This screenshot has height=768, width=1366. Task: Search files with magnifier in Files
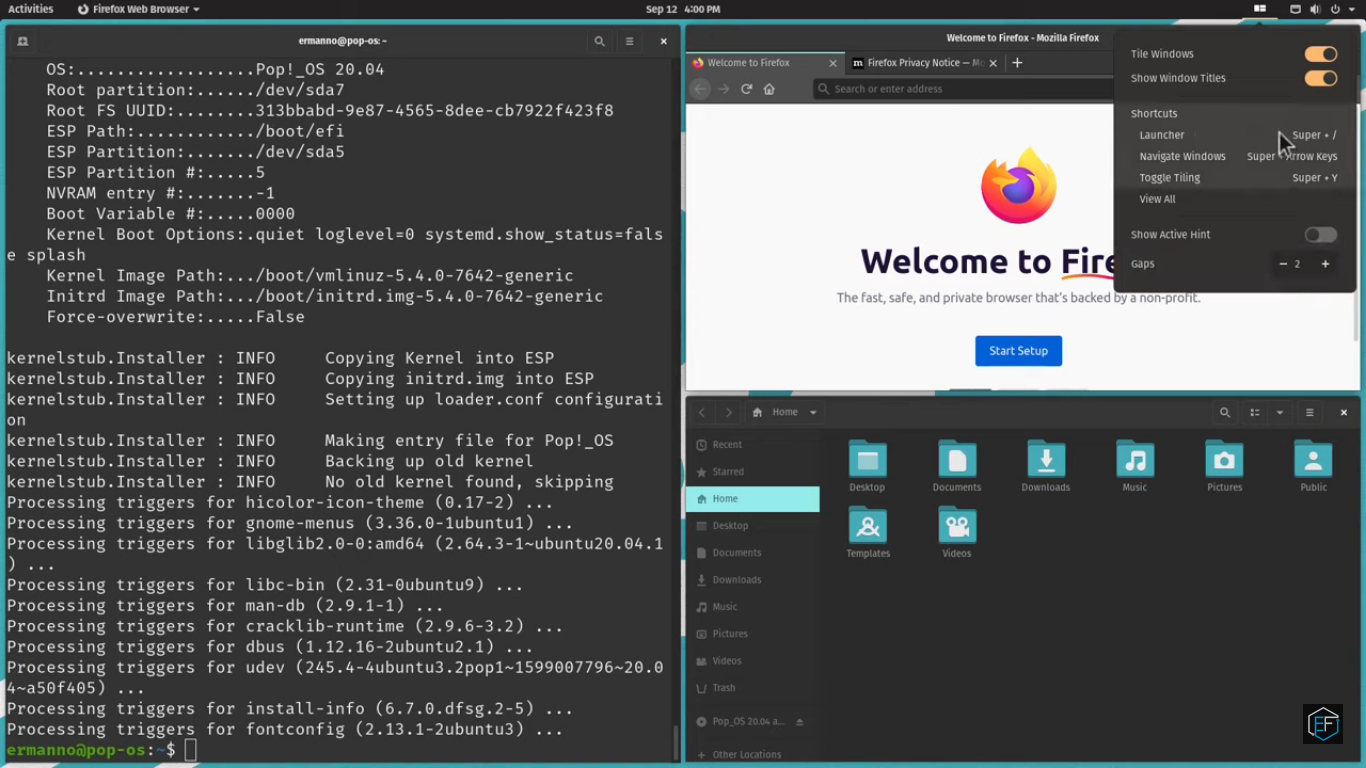(1224, 412)
